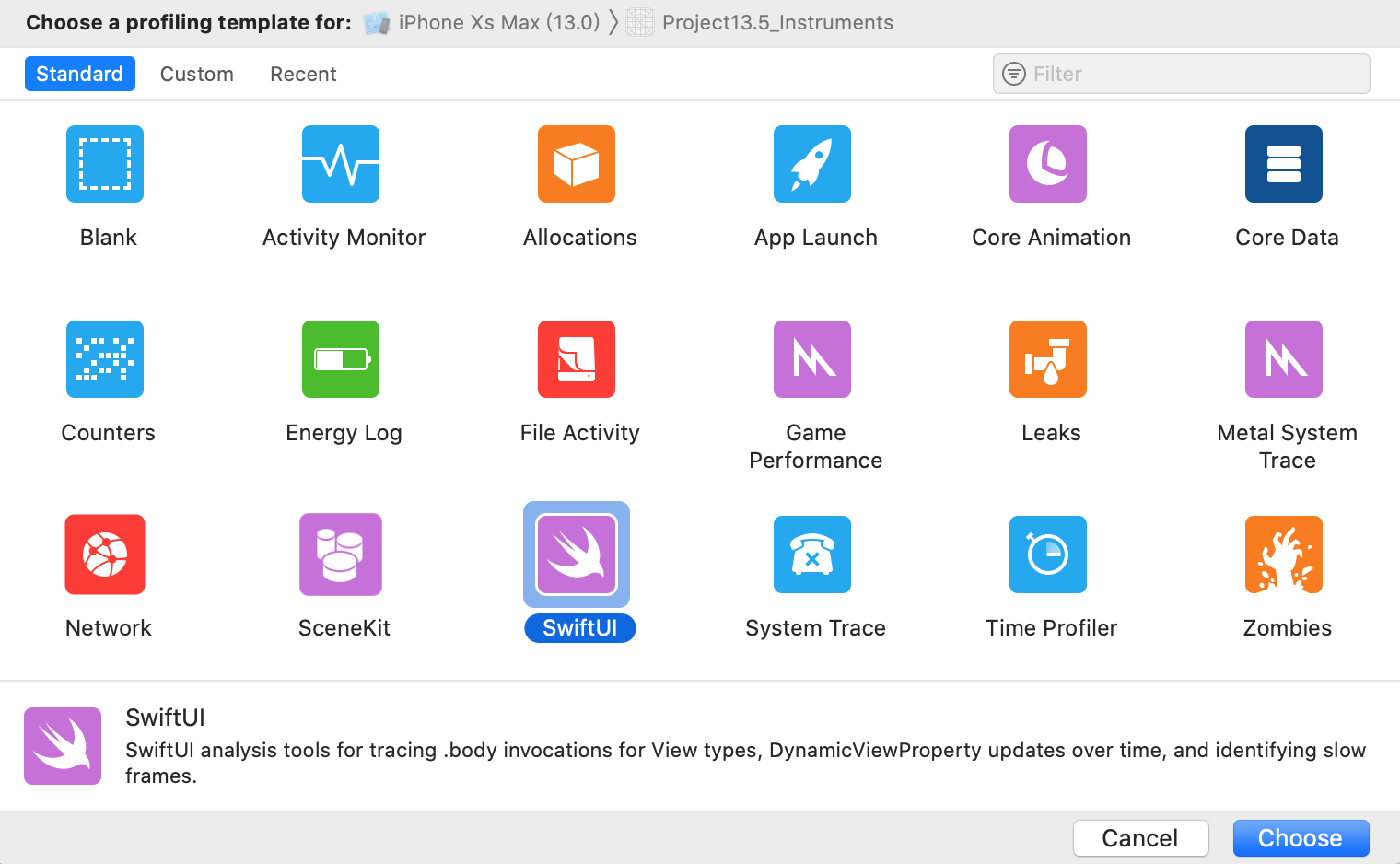Click the 'Core Data' label
This screenshot has width=1400, height=864.
click(1288, 238)
